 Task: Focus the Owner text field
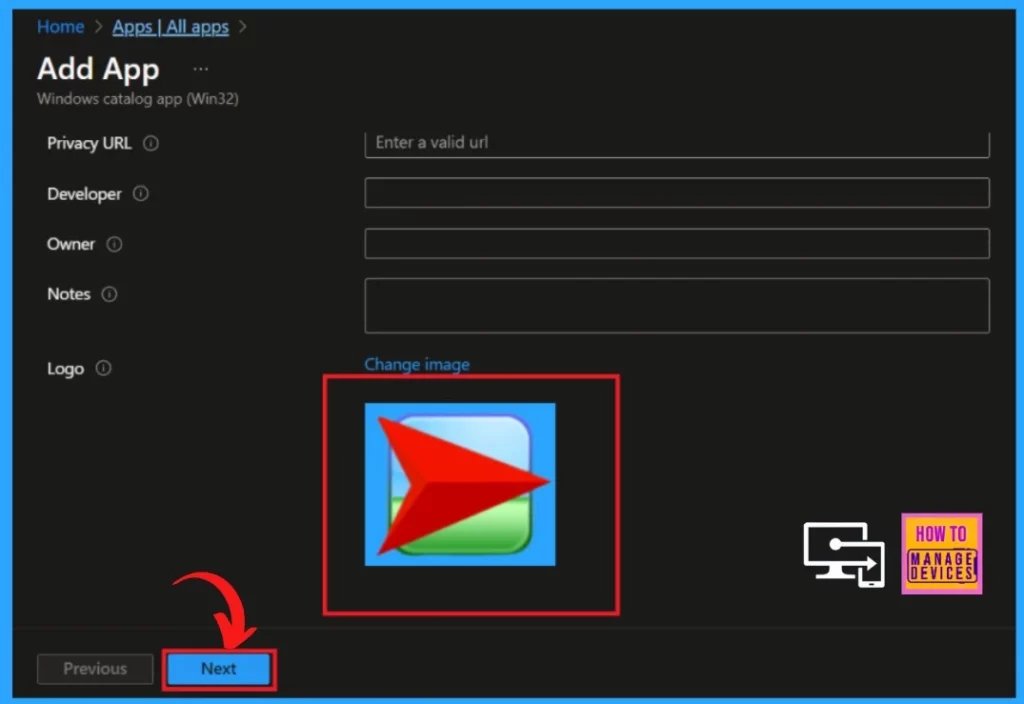pos(677,244)
